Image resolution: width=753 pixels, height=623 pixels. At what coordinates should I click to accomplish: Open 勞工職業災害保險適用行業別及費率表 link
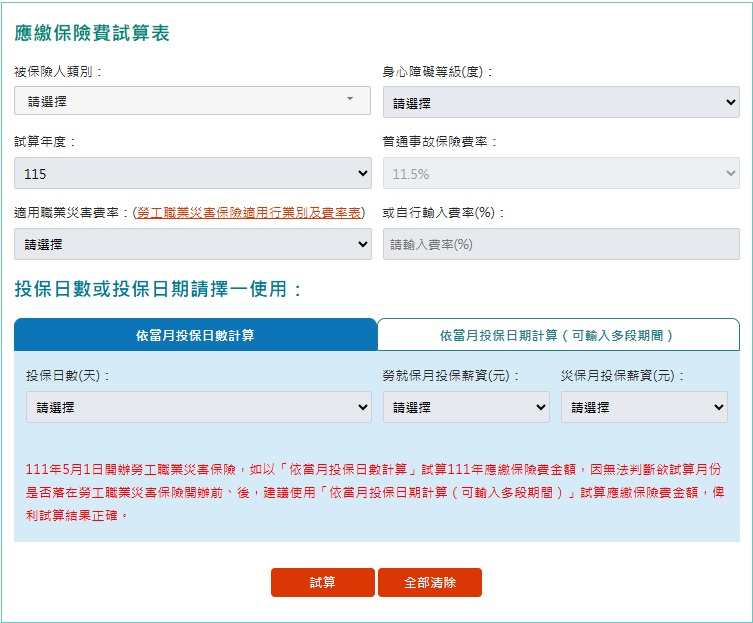tap(249, 213)
